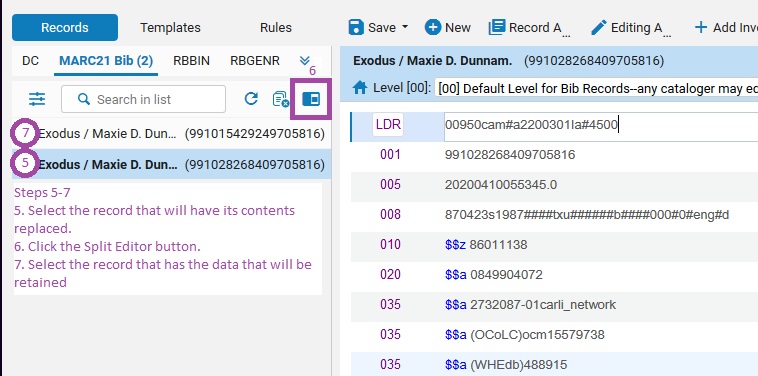The width and height of the screenshot is (758, 376).
Task: Switch to Templates tab
Action: (170, 28)
